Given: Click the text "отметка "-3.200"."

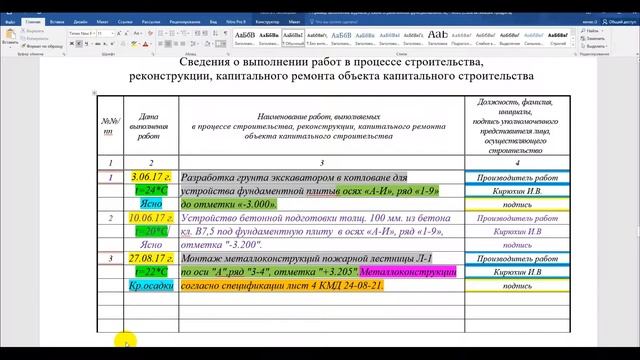Looking at the screenshot, I should click(221, 245).
